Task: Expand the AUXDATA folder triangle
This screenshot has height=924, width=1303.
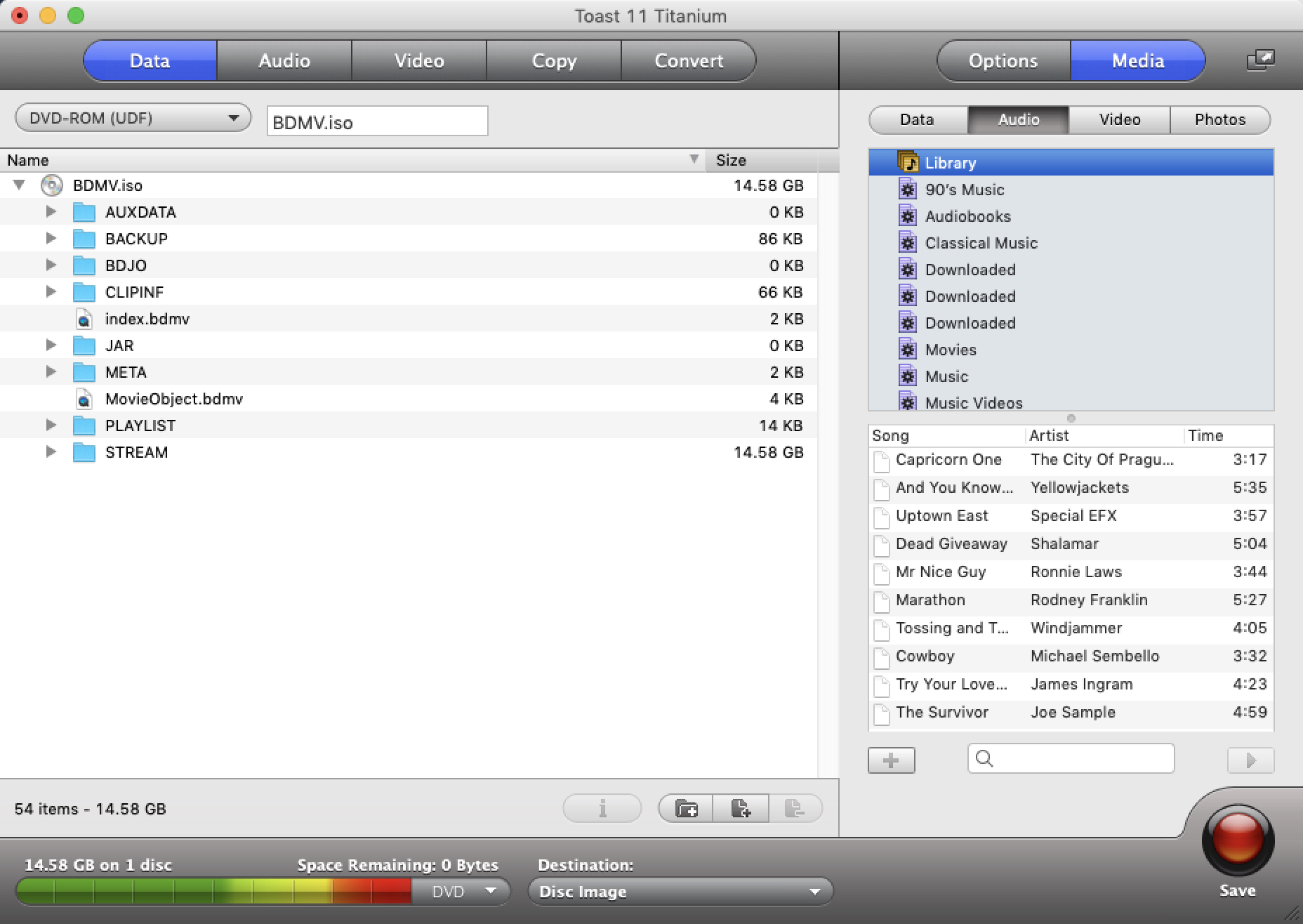Action: pos(51,211)
